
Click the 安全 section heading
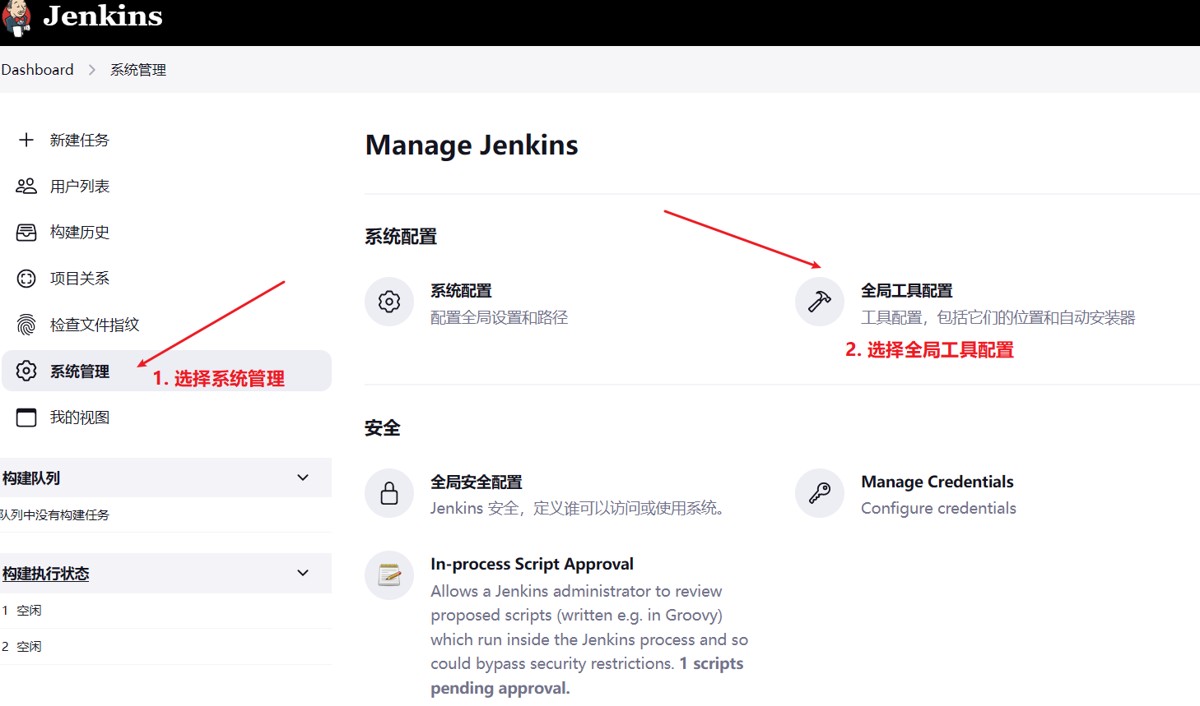383,428
